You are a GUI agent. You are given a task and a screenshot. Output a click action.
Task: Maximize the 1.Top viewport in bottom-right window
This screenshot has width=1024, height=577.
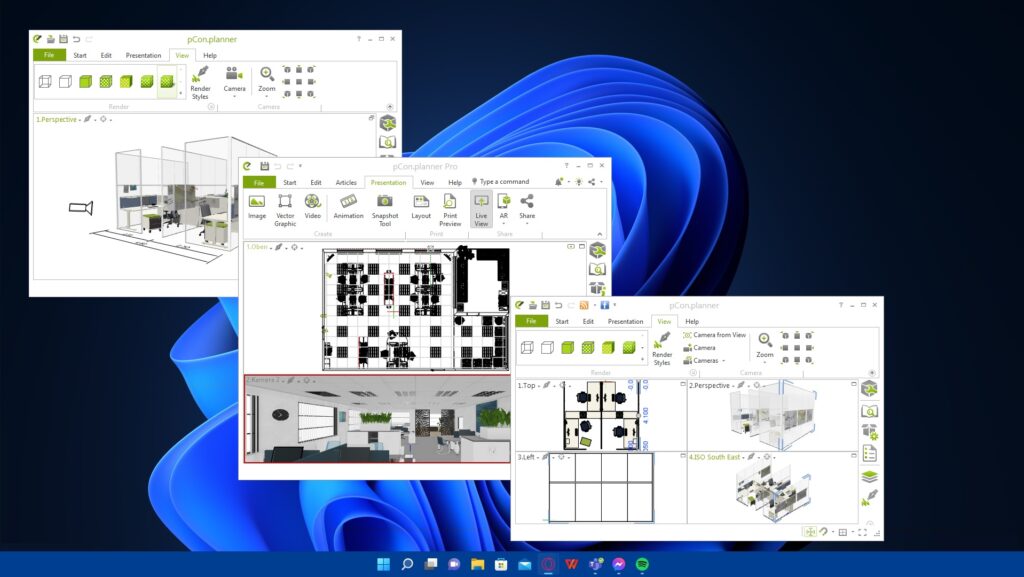pos(682,384)
